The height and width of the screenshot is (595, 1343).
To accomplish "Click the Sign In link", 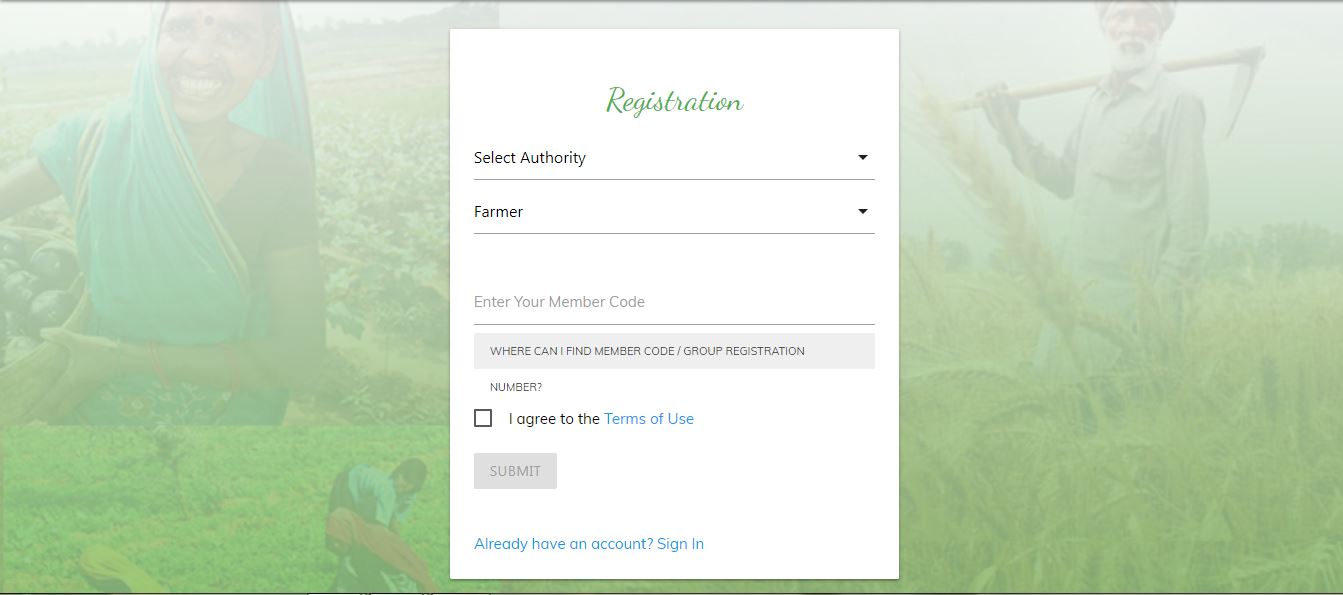I will pyautogui.click(x=680, y=543).
